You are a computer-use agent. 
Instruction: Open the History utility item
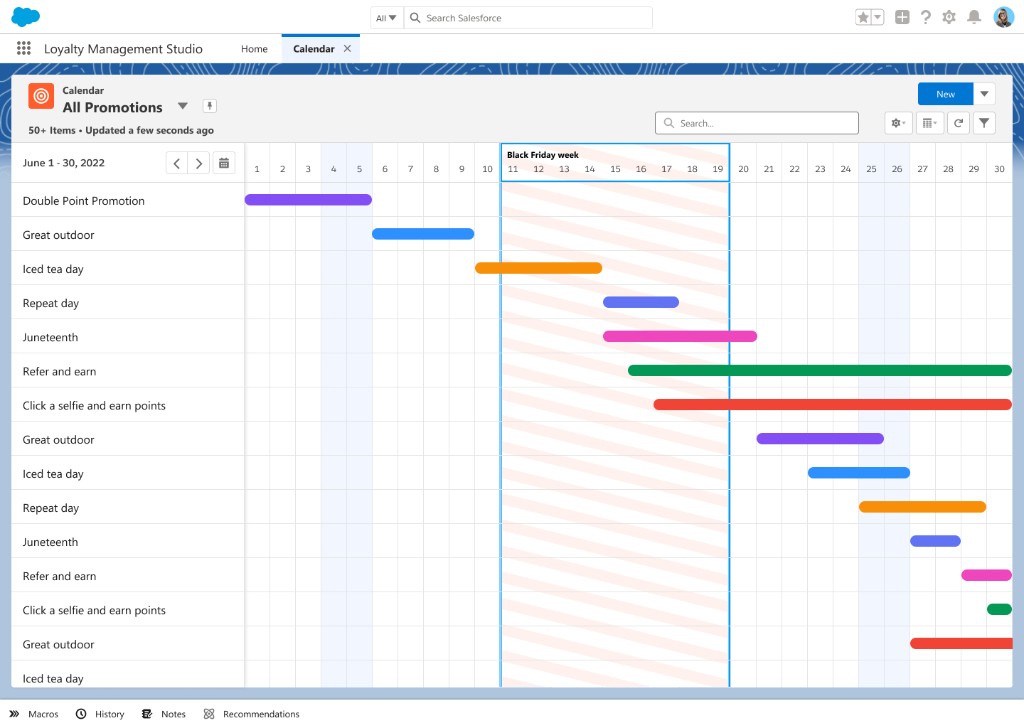[100, 714]
